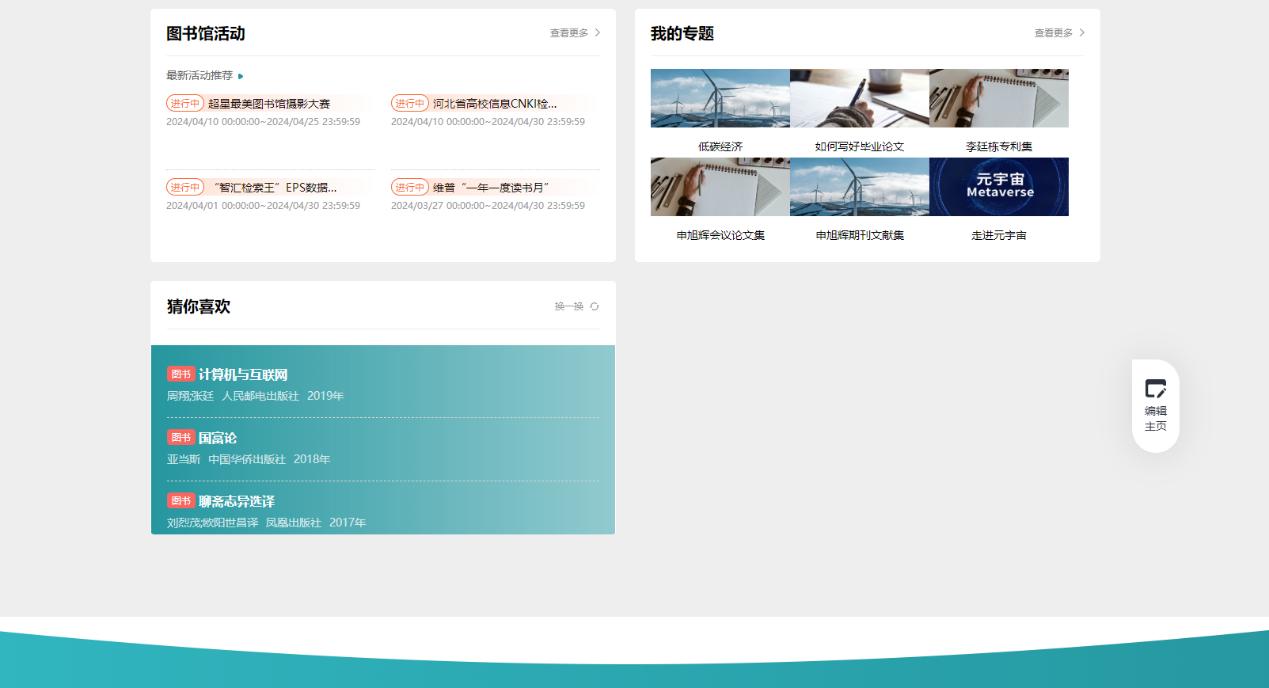Open the 低碳经济 topic thumbnail

(720, 98)
